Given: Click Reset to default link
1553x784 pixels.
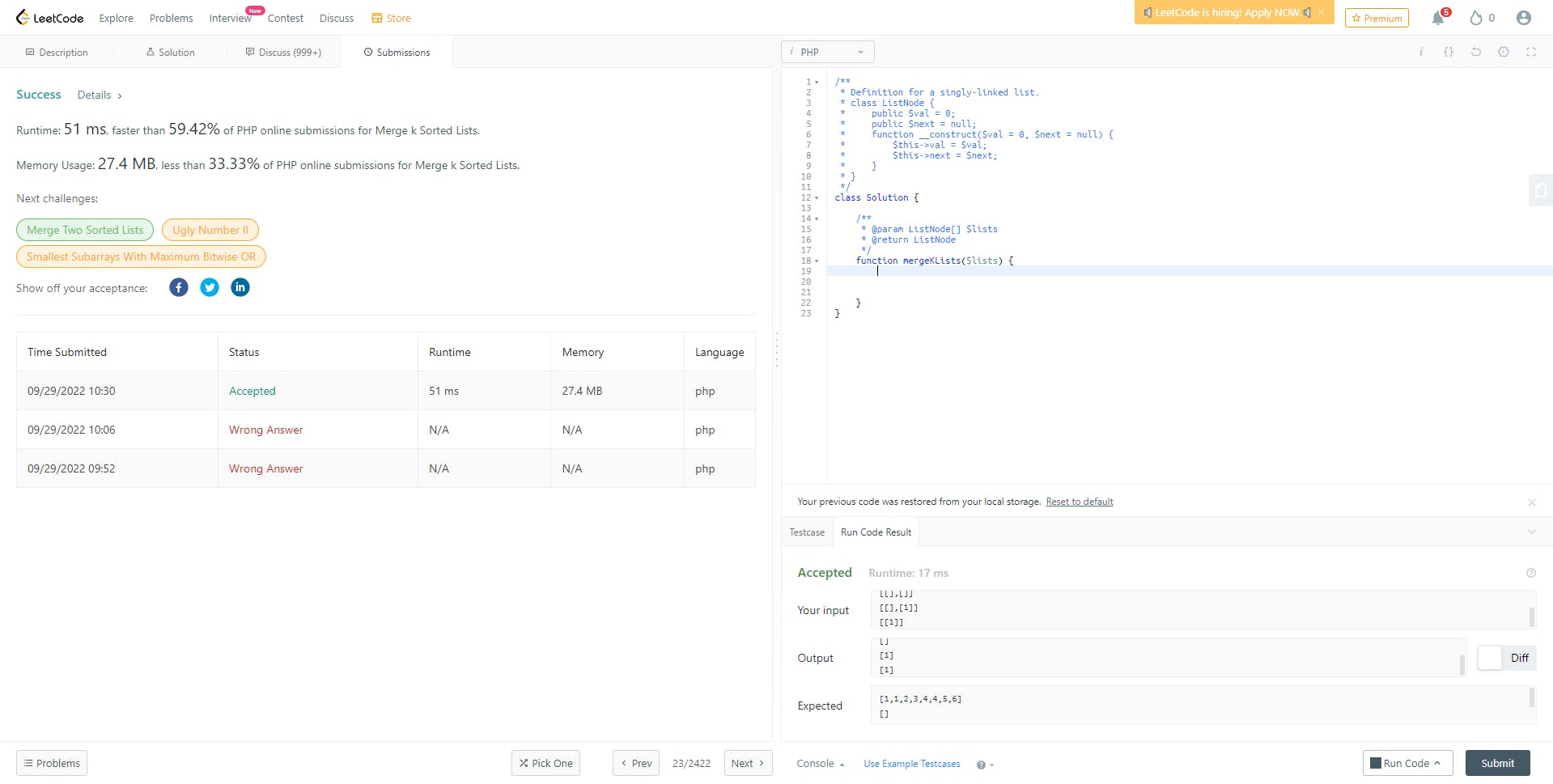Looking at the screenshot, I should coord(1080,502).
